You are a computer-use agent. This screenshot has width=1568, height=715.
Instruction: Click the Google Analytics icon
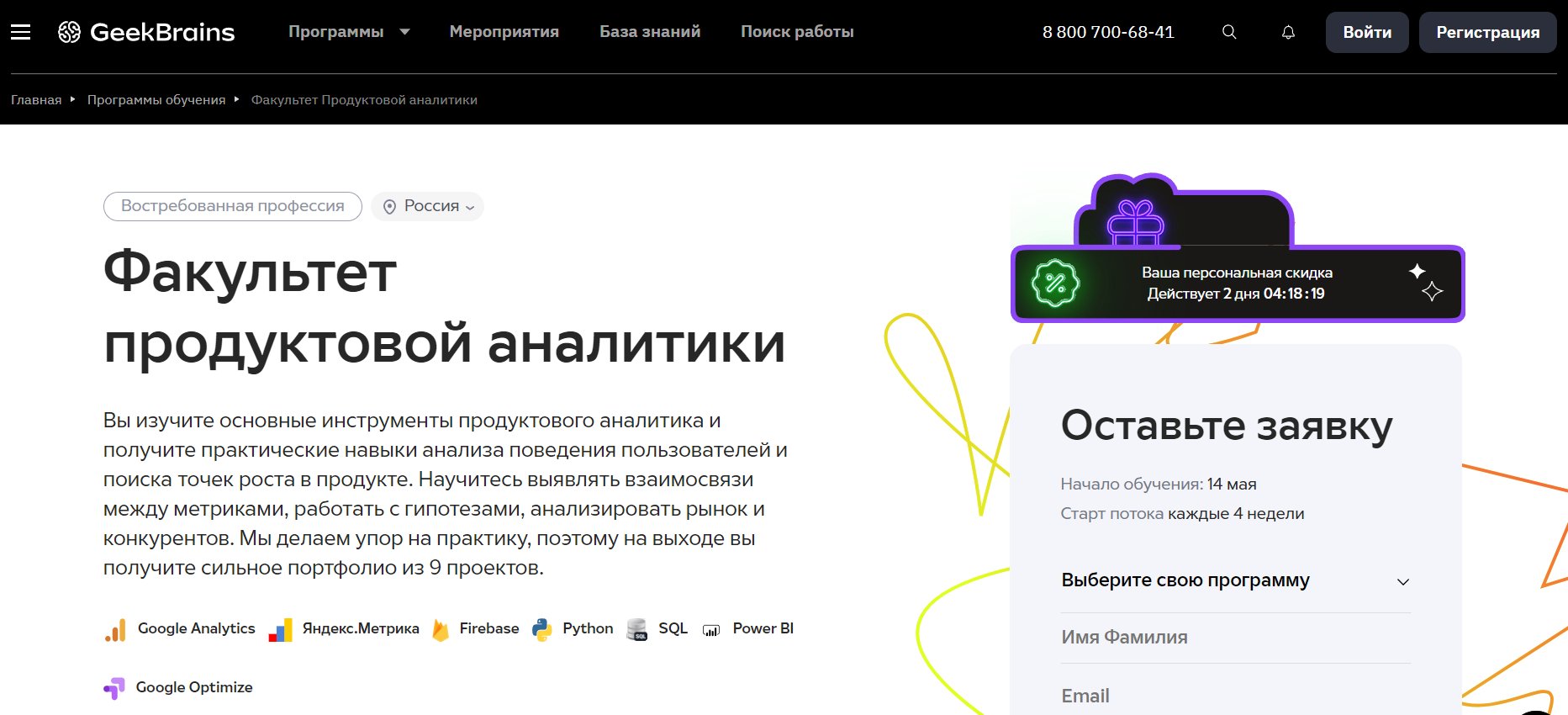[x=115, y=630]
